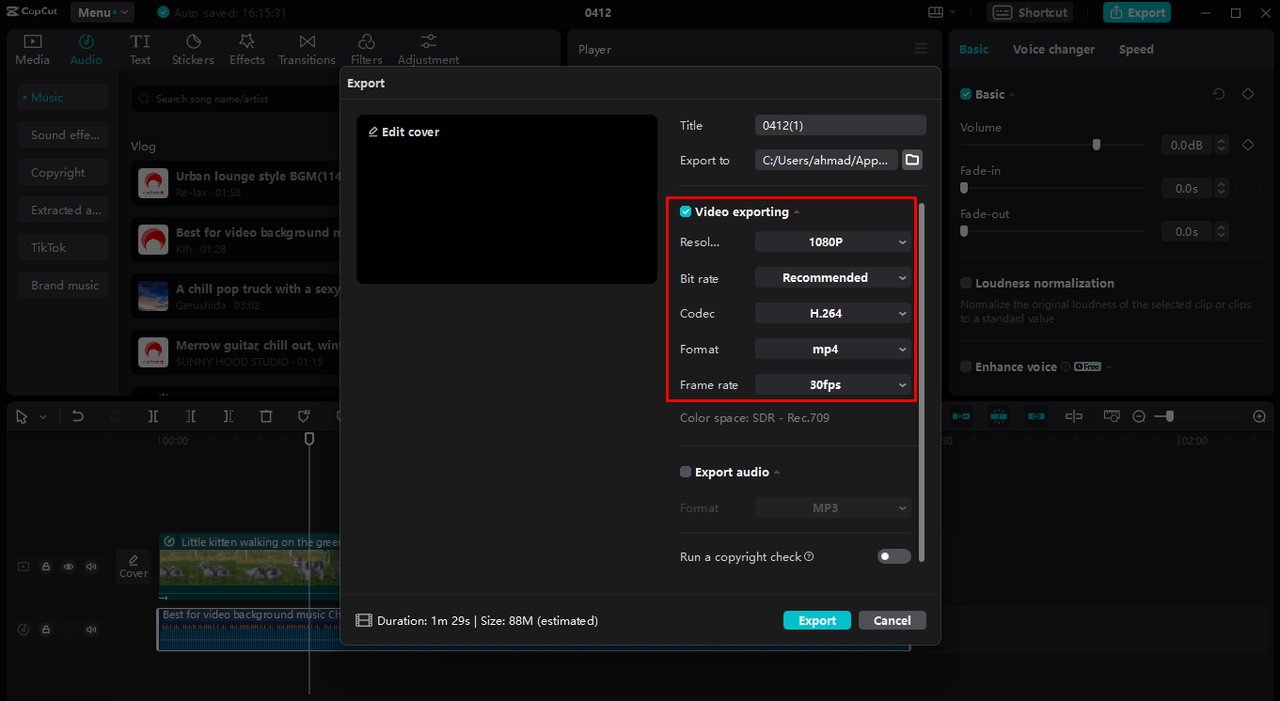Open the Menu dropdown in title bar
The width and height of the screenshot is (1280, 701).
coord(102,13)
